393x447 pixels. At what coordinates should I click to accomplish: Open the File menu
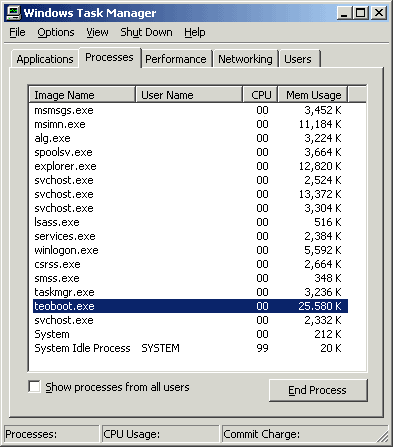[x=17, y=32]
